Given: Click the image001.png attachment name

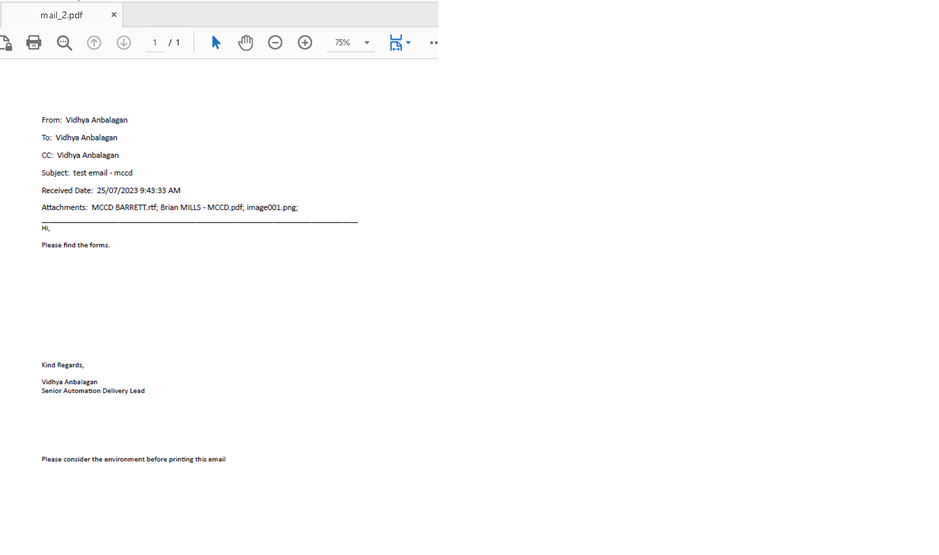Looking at the screenshot, I should (x=272, y=207).
